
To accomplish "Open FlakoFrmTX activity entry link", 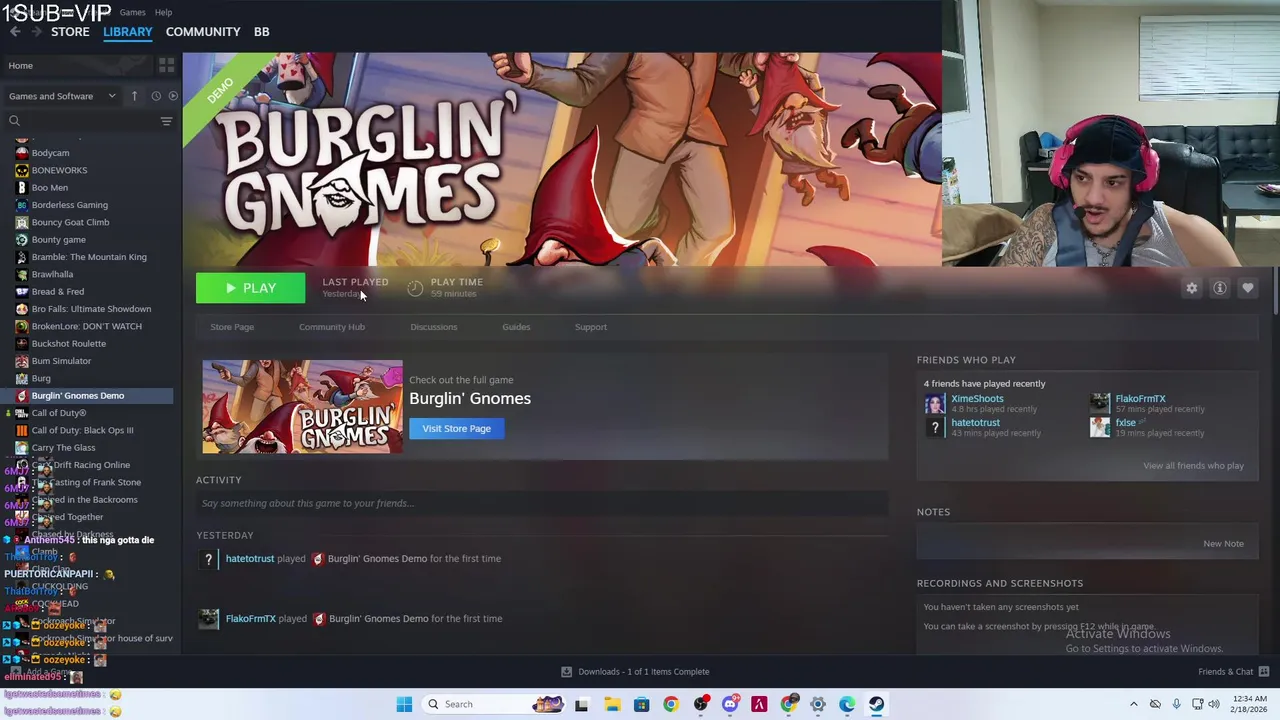I will [x=250, y=618].
